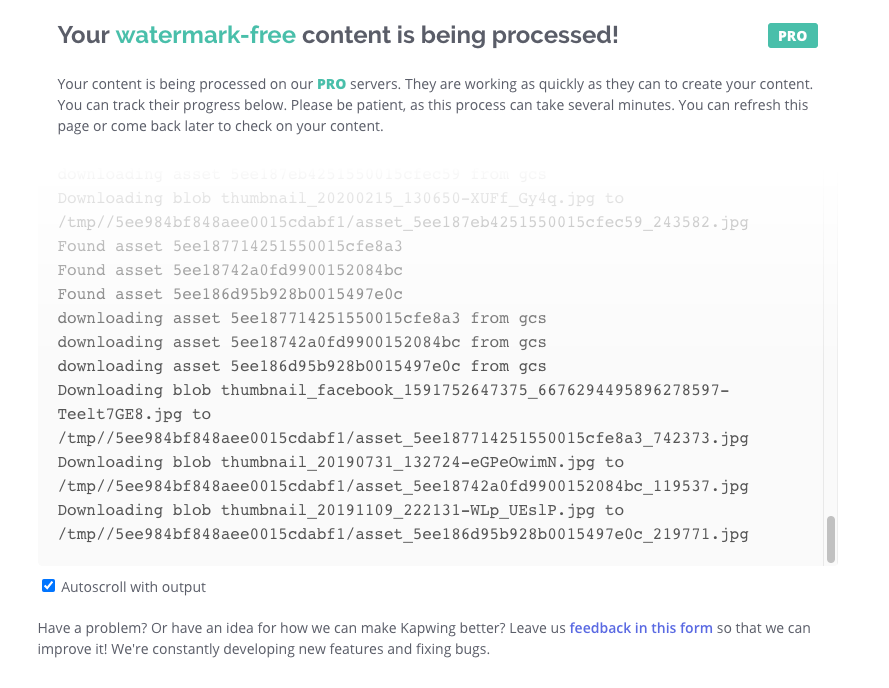The height and width of the screenshot is (688, 889).
Task: Click the asset_5ee18742a0fd9900152084bc_119537.jpg path line
Action: click(x=403, y=486)
